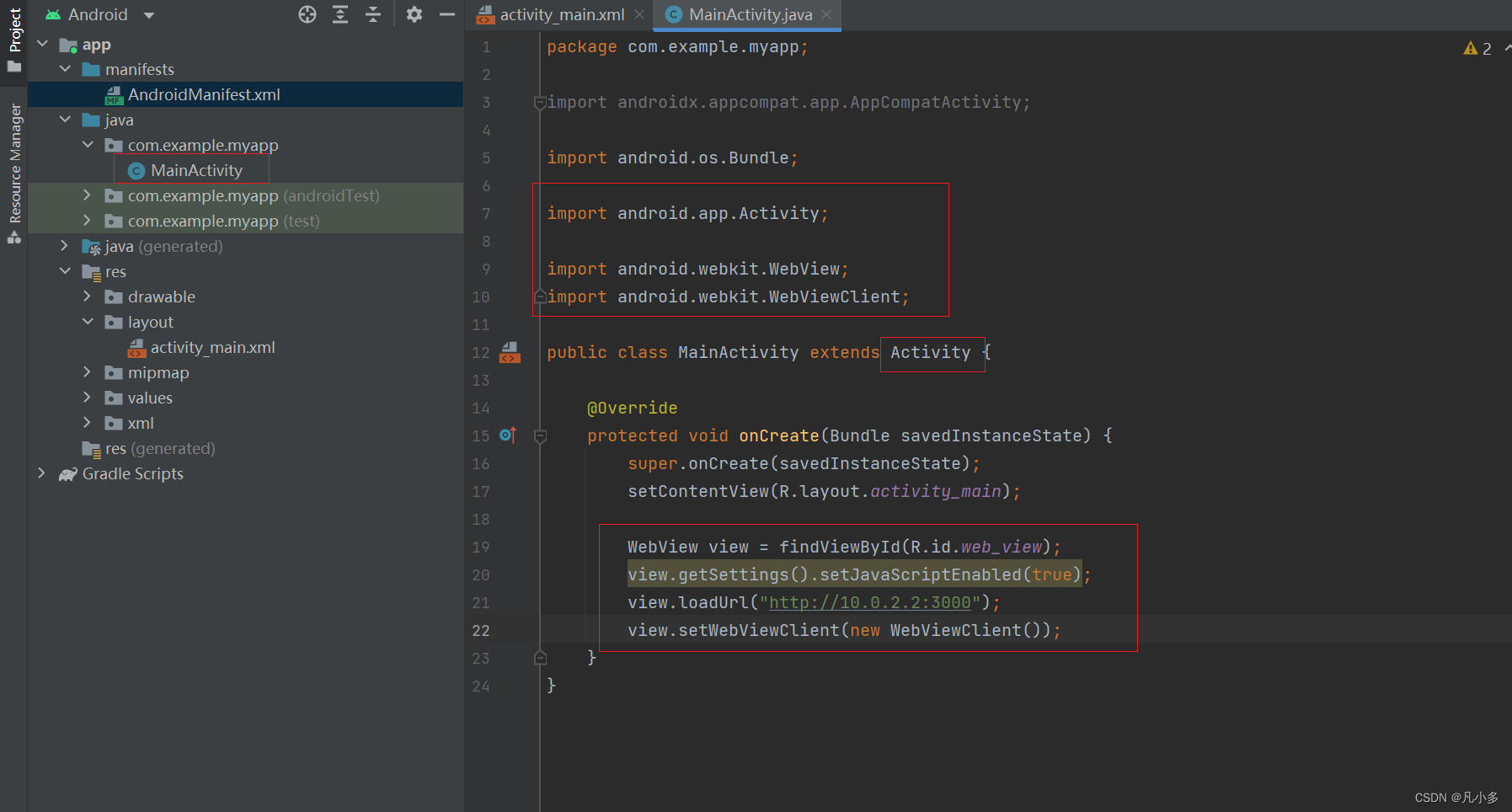Click setJavaScriptEnabled on line 20

click(x=921, y=574)
